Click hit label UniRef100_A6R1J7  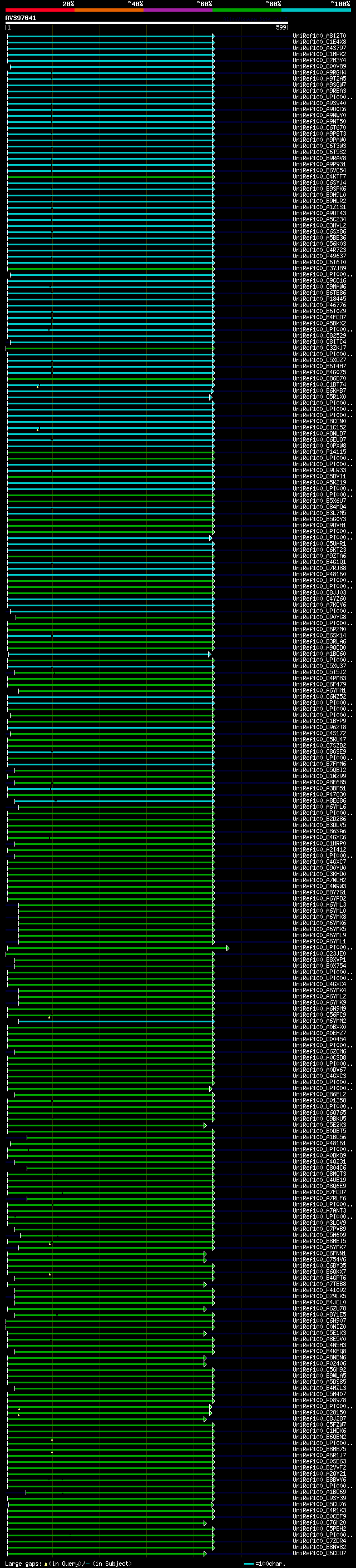tap(319, 1455)
